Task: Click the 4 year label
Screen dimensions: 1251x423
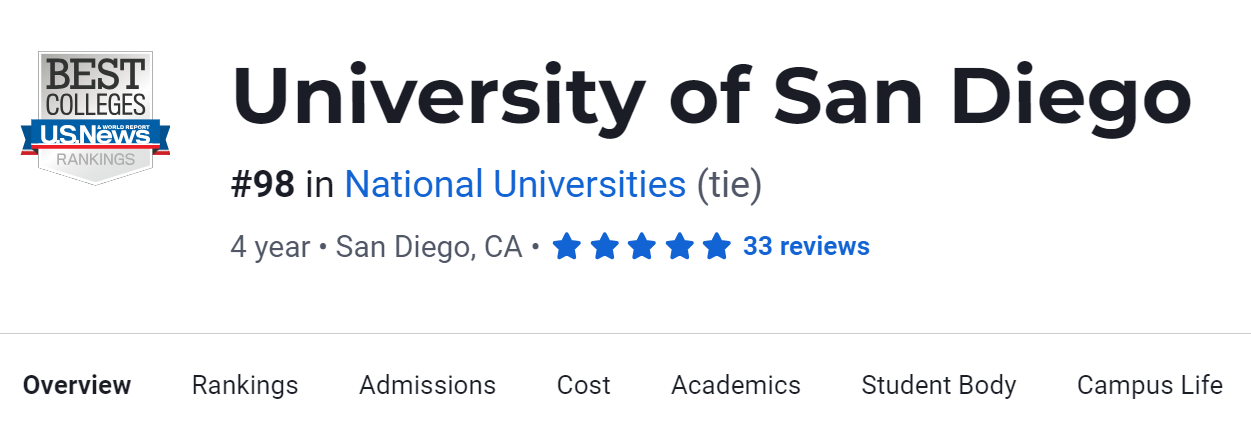Action: tap(270, 247)
